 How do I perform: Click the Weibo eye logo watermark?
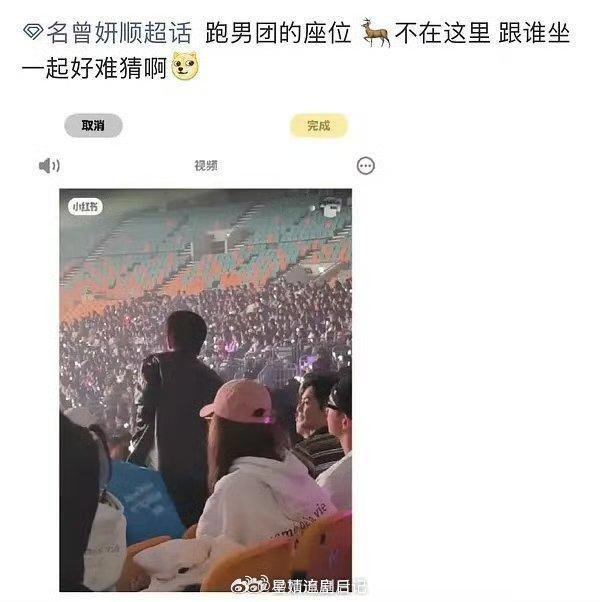[251, 585]
